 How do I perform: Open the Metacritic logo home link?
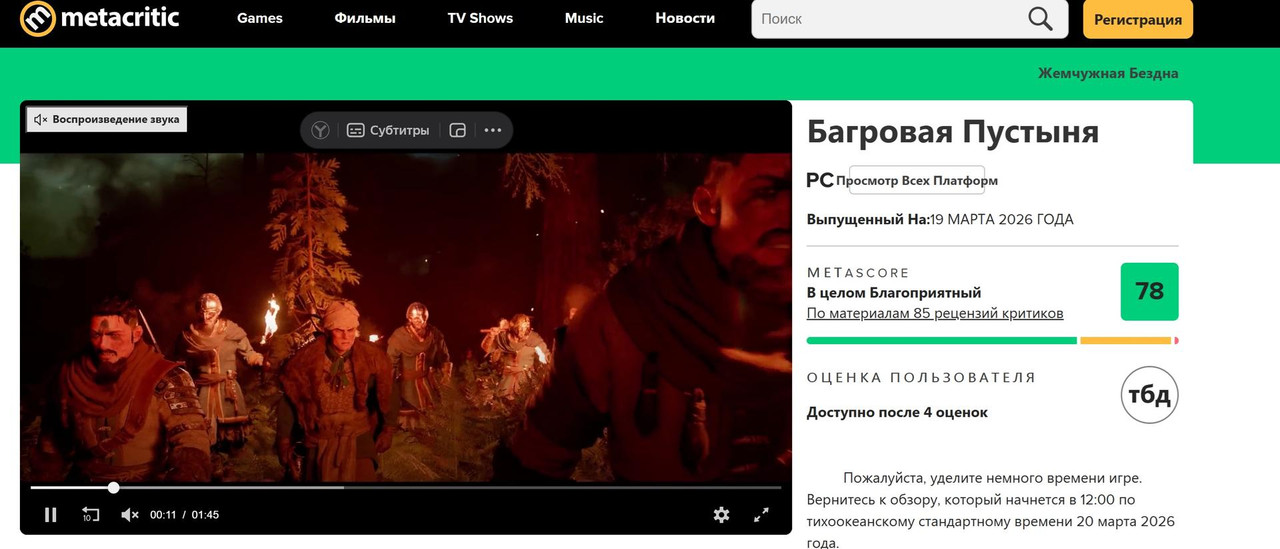100,18
